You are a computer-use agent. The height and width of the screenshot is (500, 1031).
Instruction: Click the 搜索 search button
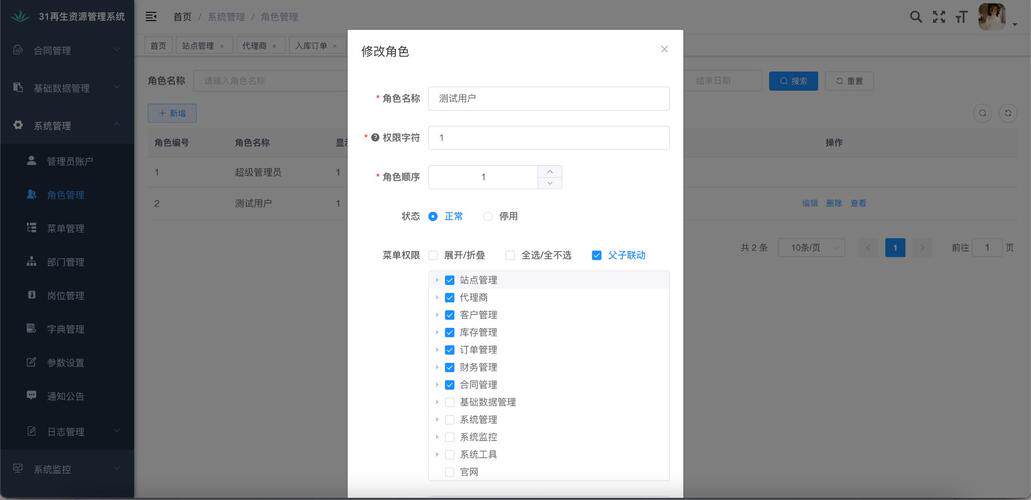pyautogui.click(x=794, y=81)
